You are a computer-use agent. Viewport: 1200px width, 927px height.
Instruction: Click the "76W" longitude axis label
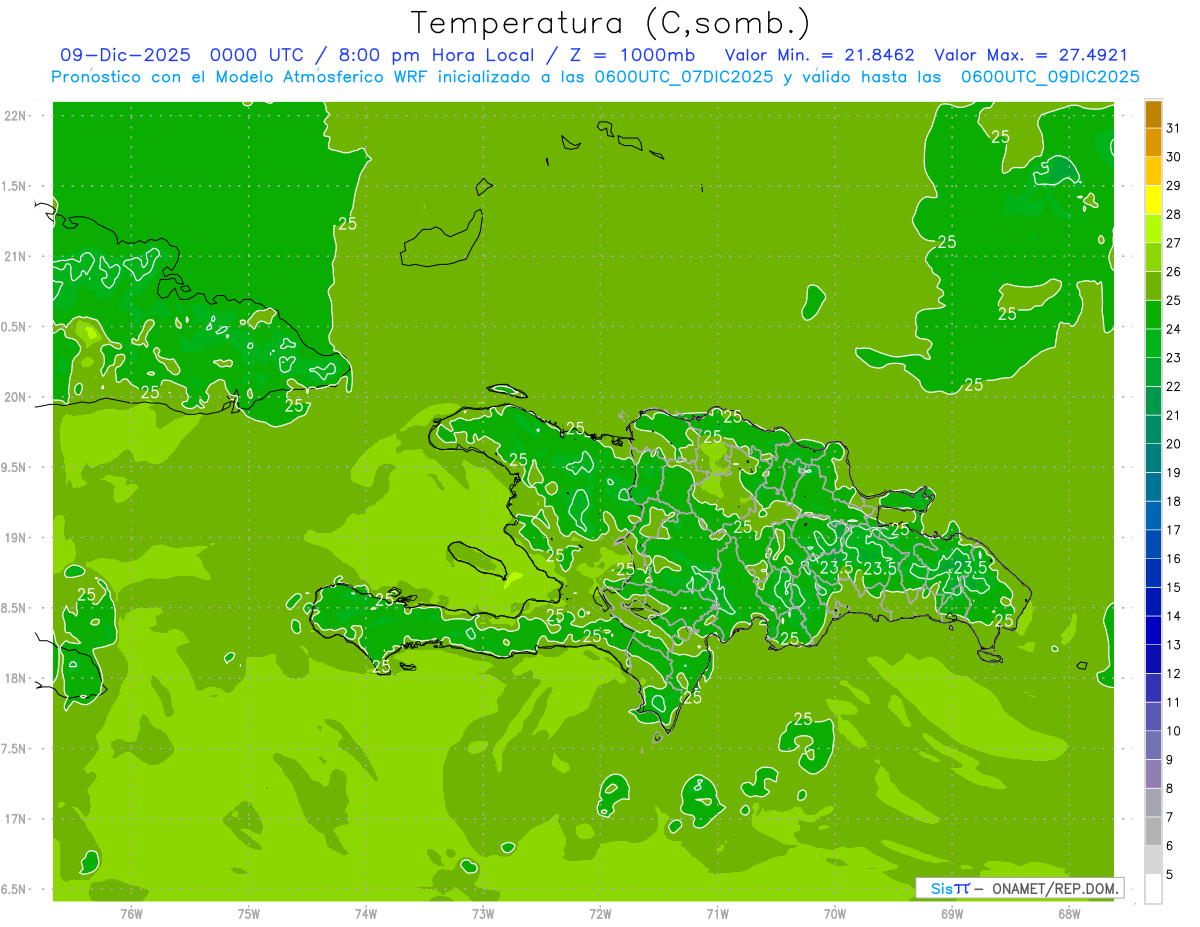131,914
